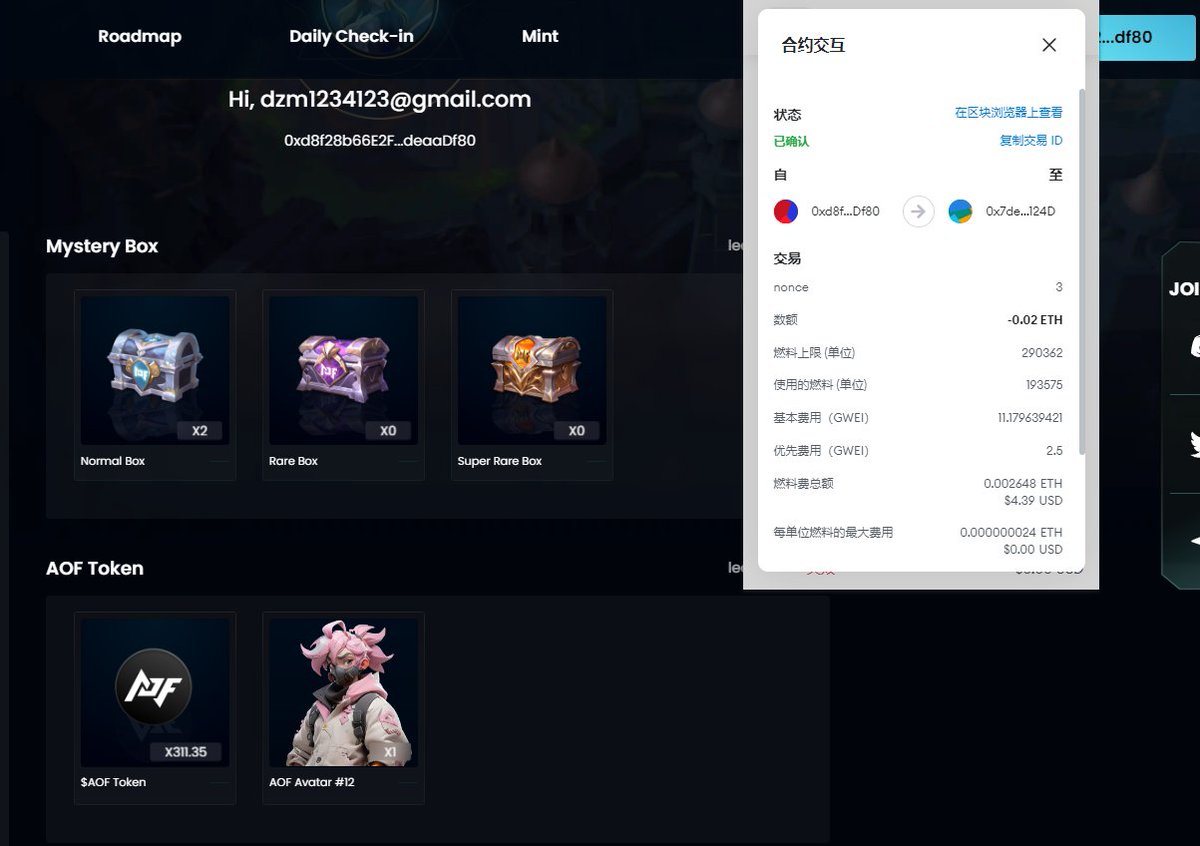The image size is (1200, 846).
Task: Open the Mint page
Action: click(x=540, y=36)
